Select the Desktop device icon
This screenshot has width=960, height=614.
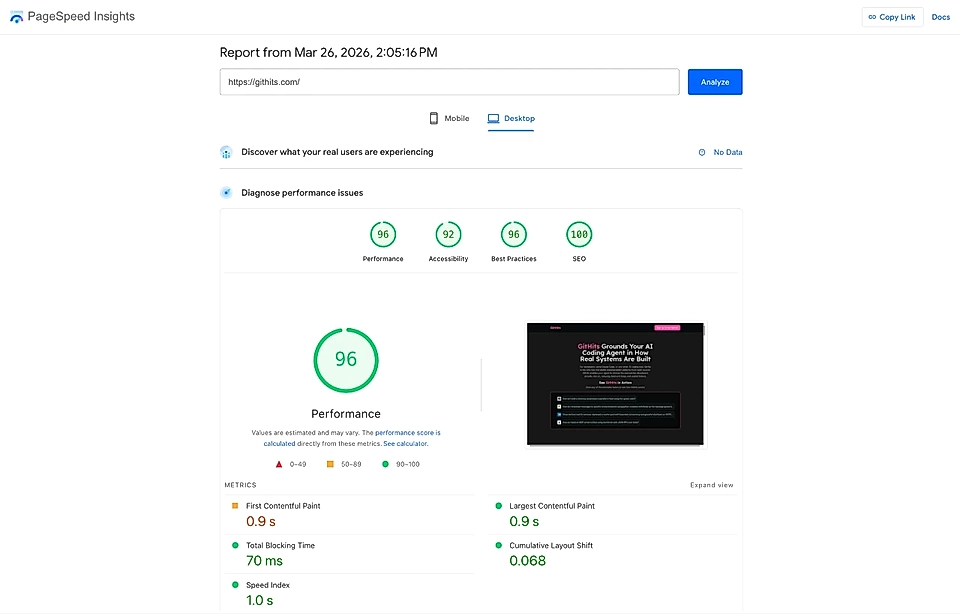[493, 118]
